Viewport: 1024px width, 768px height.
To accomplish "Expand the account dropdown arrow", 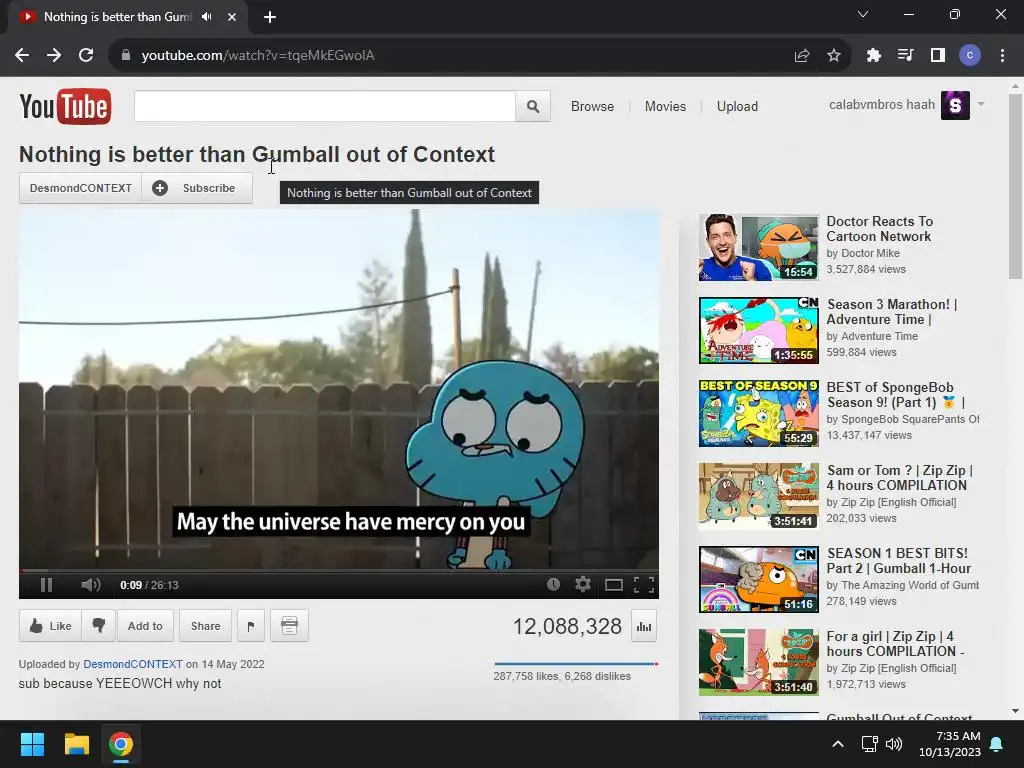I will click(x=980, y=104).
